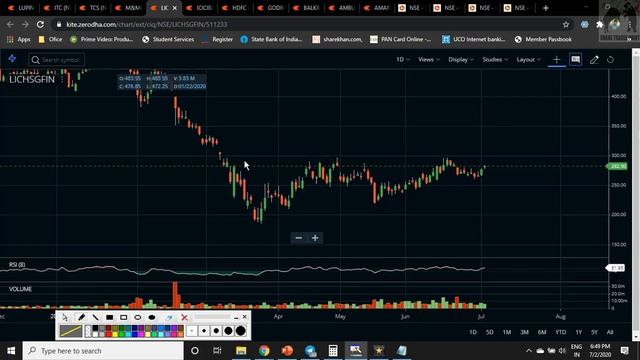Toggle the crosshair plus tool in chart toolbar
The width and height of the screenshot is (640, 360).
[x=556, y=60]
